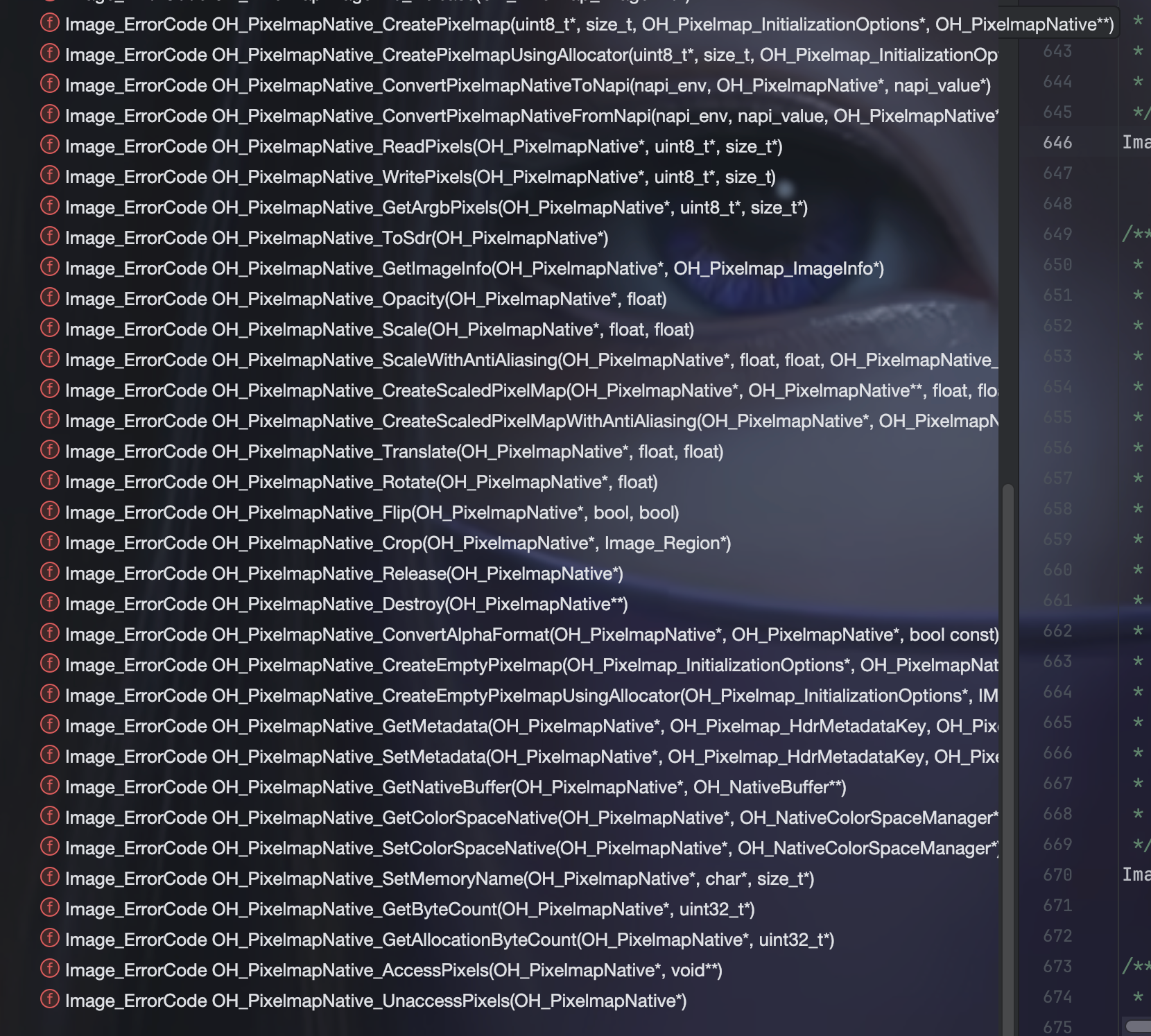Screen dimensions: 1151x1036
Task: Click function icon beside ConvertAlphaFormat
Action: [50, 633]
